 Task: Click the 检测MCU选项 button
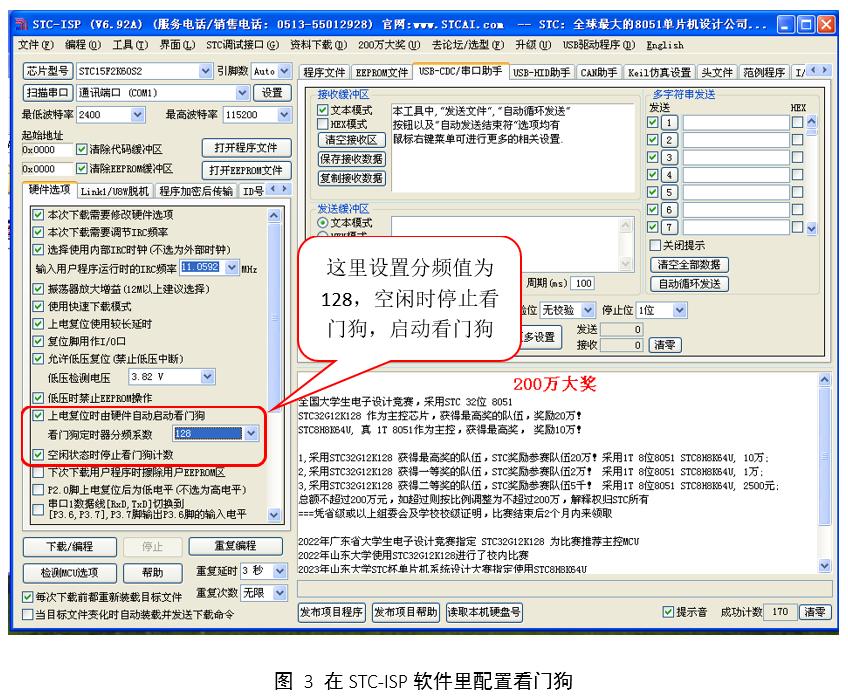pos(70,572)
